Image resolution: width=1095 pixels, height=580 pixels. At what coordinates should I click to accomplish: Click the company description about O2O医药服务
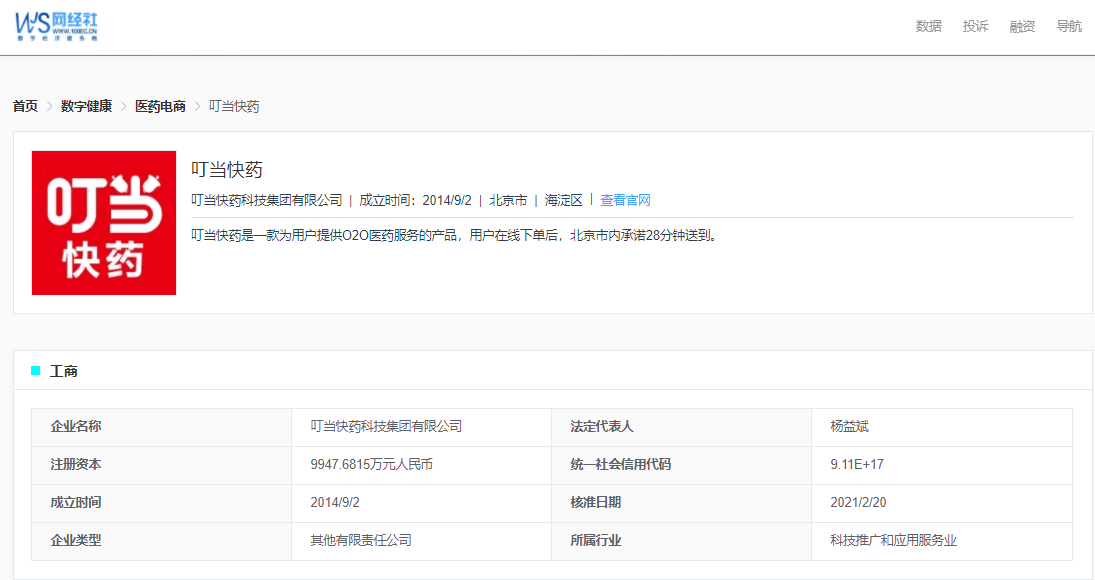[x=455, y=235]
